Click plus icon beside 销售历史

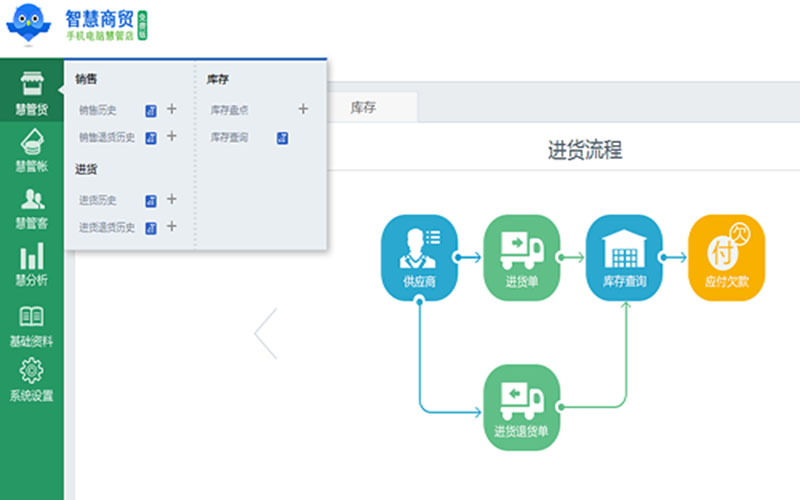coord(171,109)
